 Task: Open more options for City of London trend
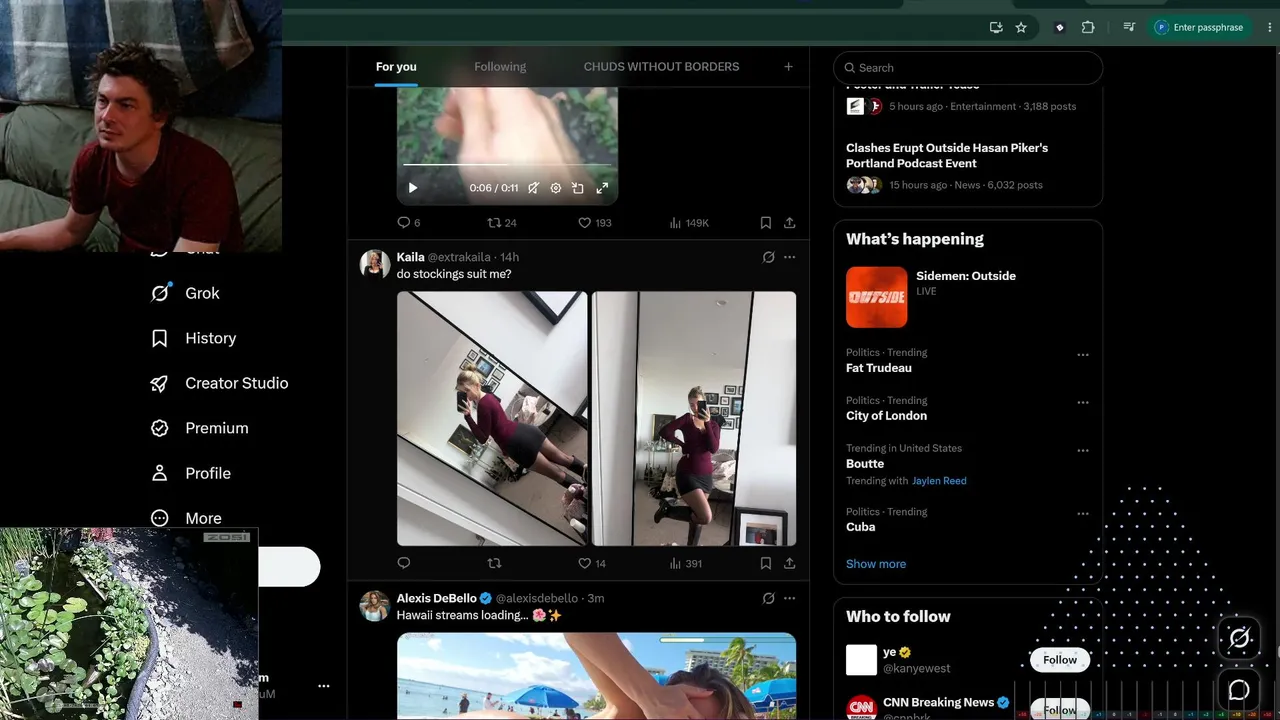coord(1082,403)
